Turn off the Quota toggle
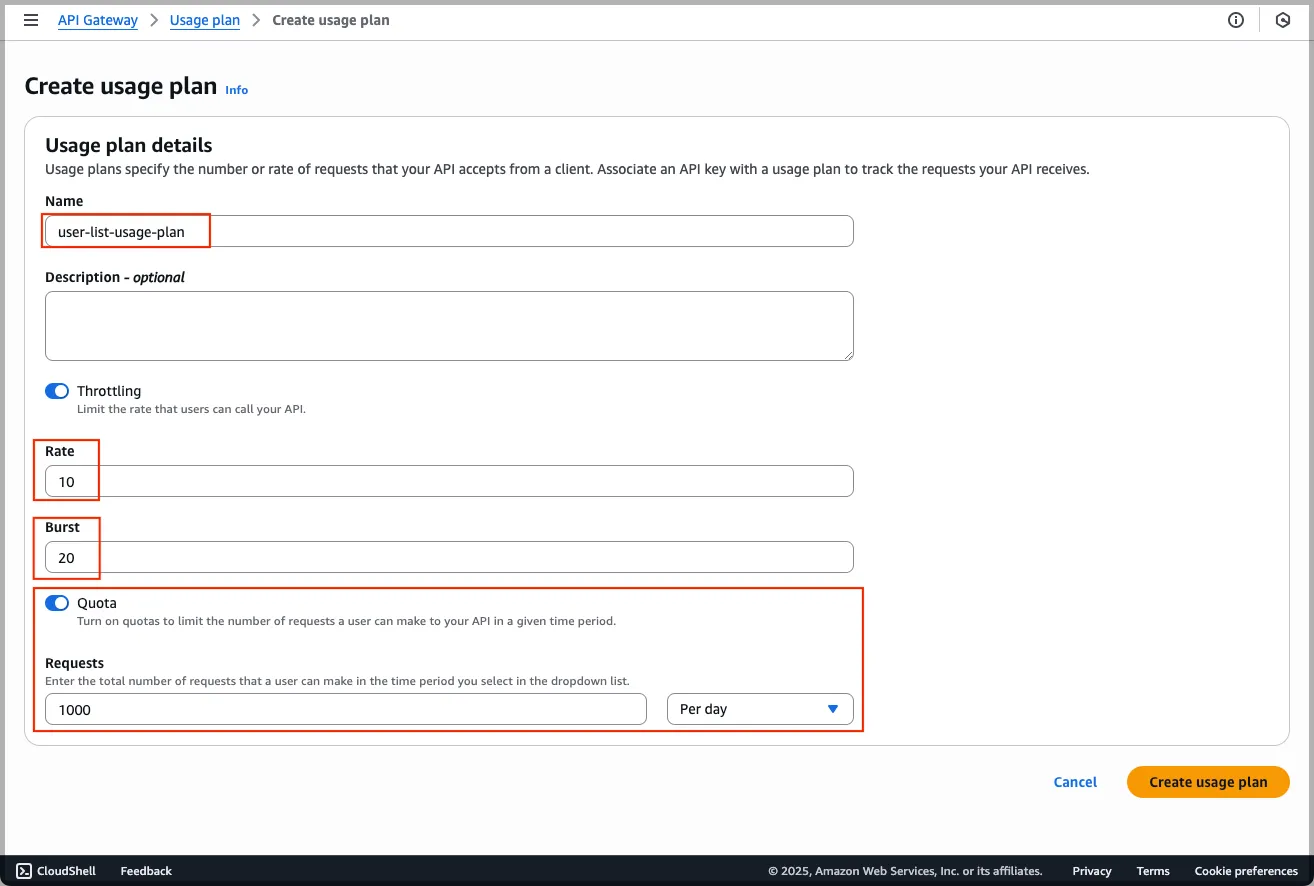 point(57,603)
